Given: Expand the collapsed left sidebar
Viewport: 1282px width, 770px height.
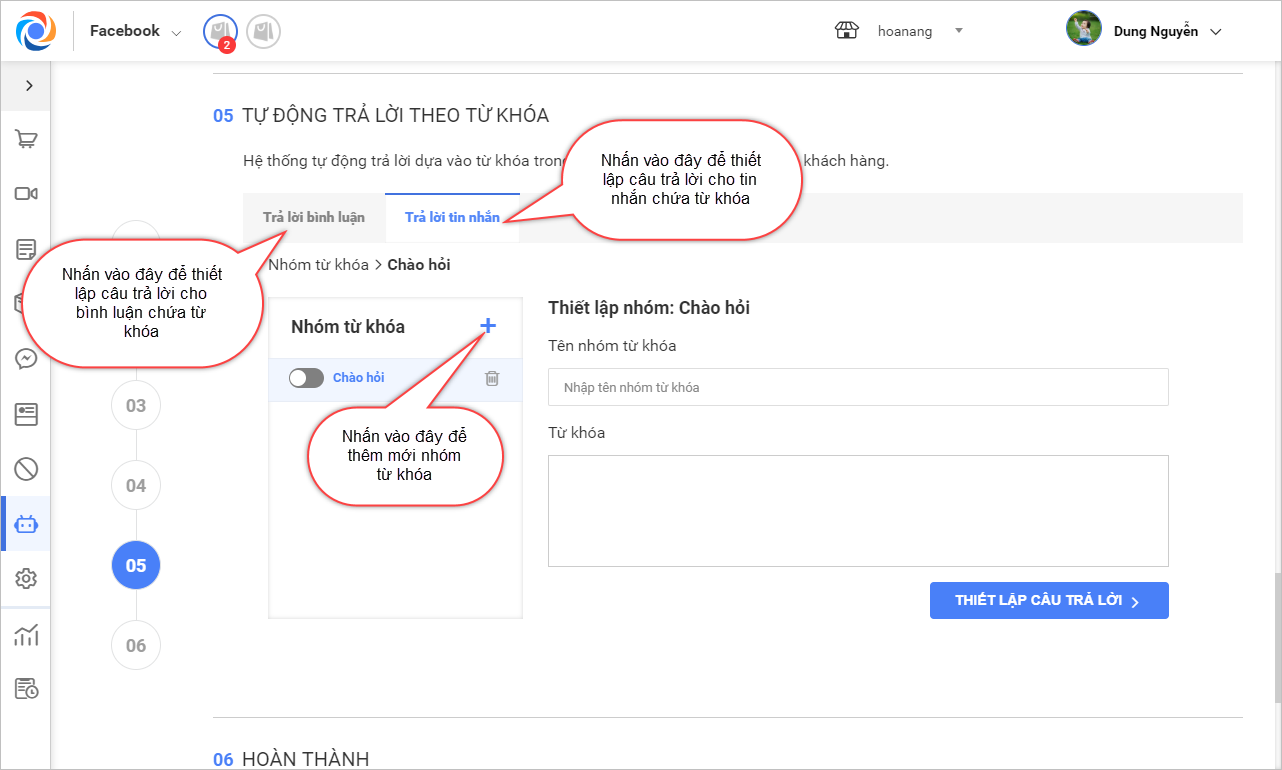Looking at the screenshot, I should tap(29, 86).
